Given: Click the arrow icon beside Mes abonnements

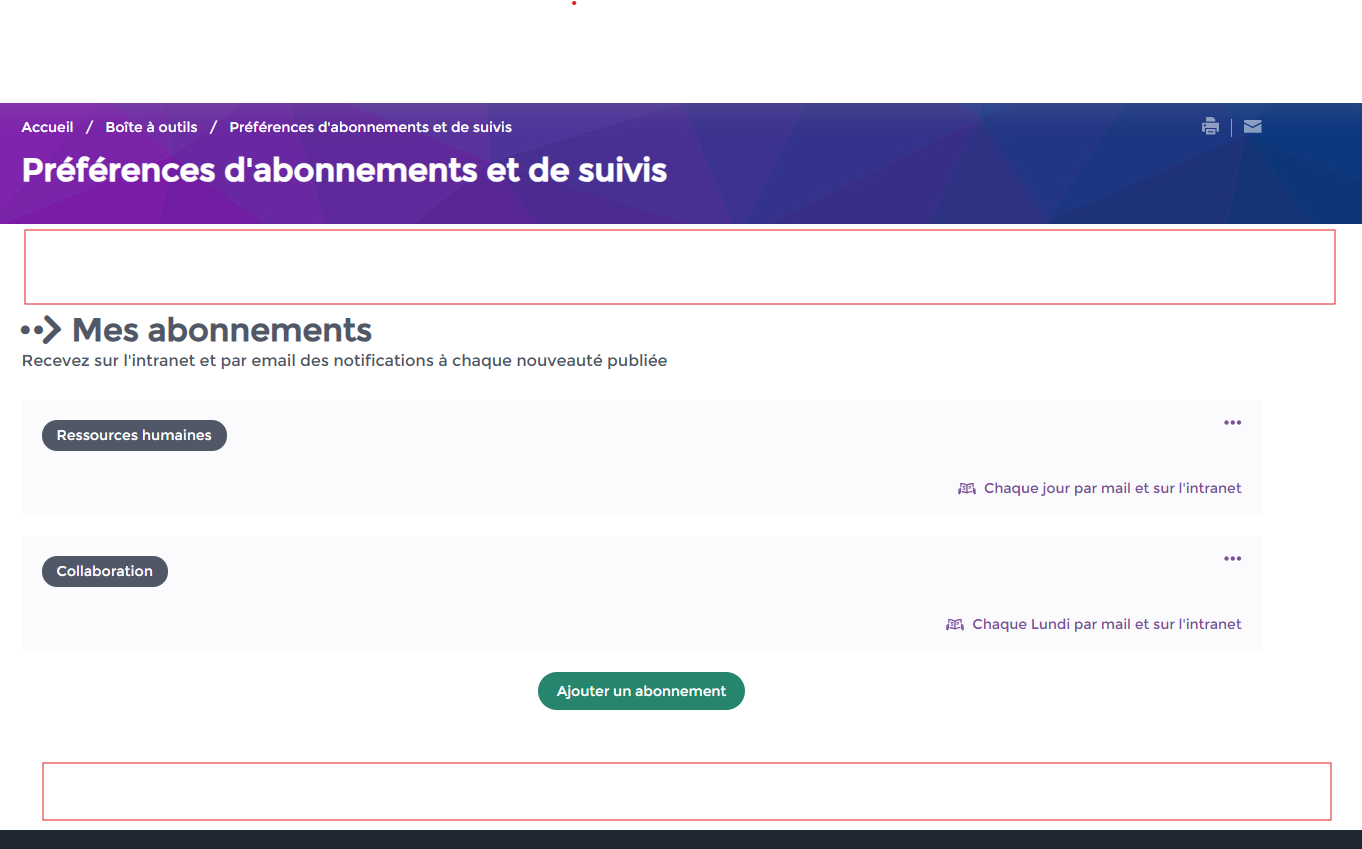Looking at the screenshot, I should point(42,330).
